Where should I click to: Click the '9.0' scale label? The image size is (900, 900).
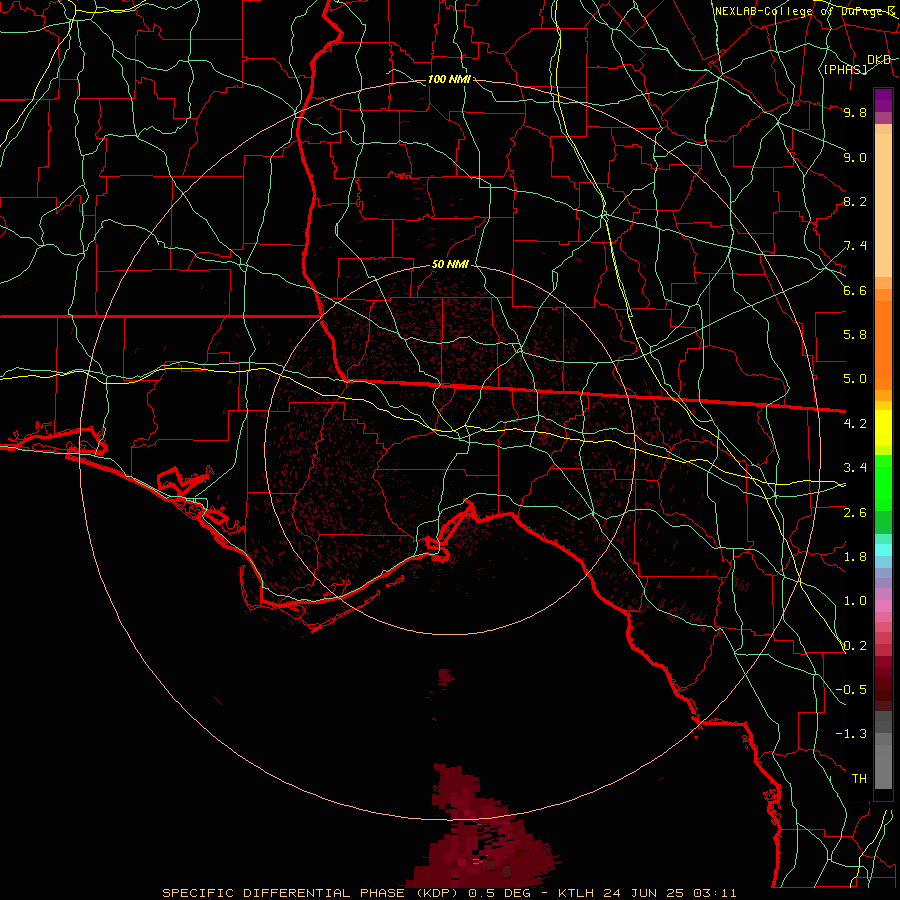855,157
